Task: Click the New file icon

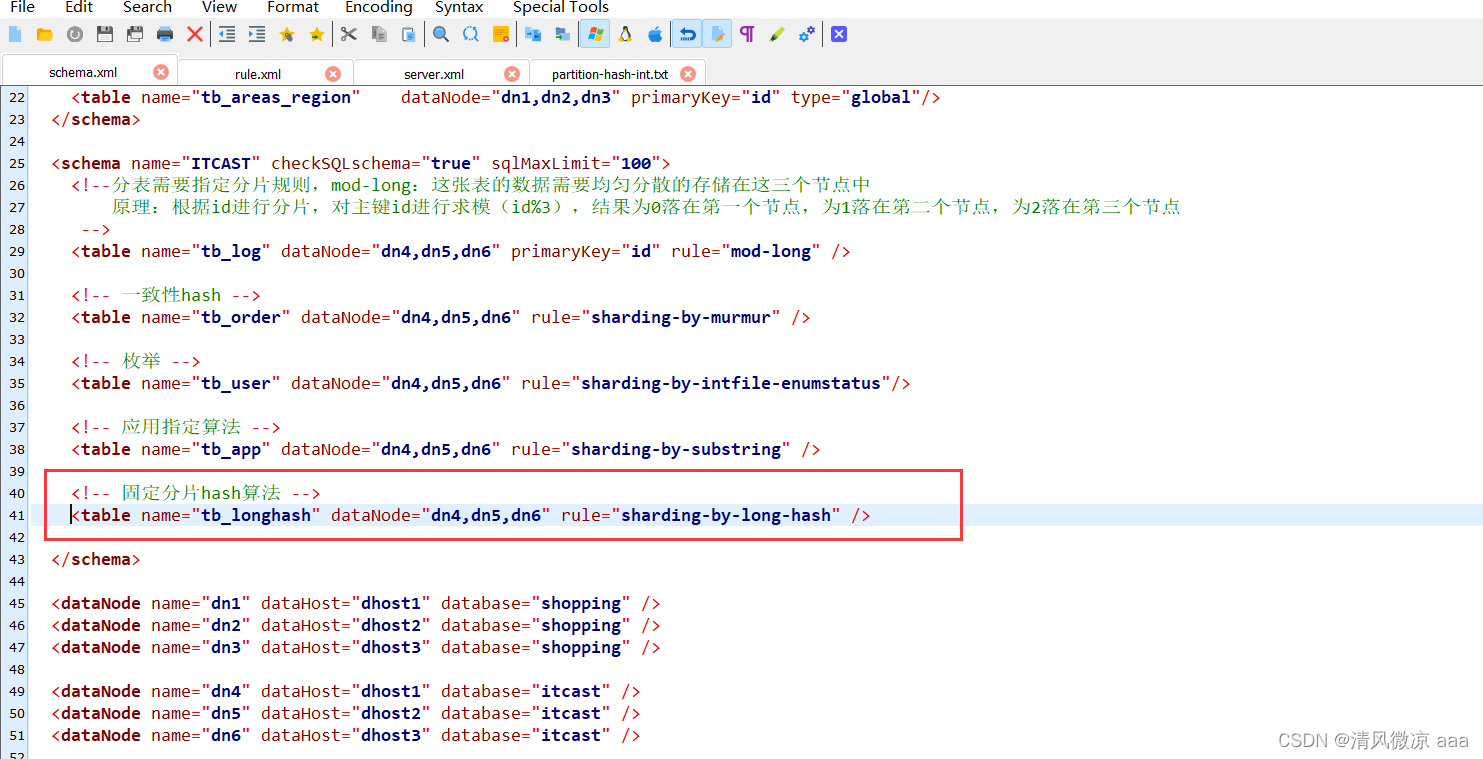Action: [x=15, y=35]
